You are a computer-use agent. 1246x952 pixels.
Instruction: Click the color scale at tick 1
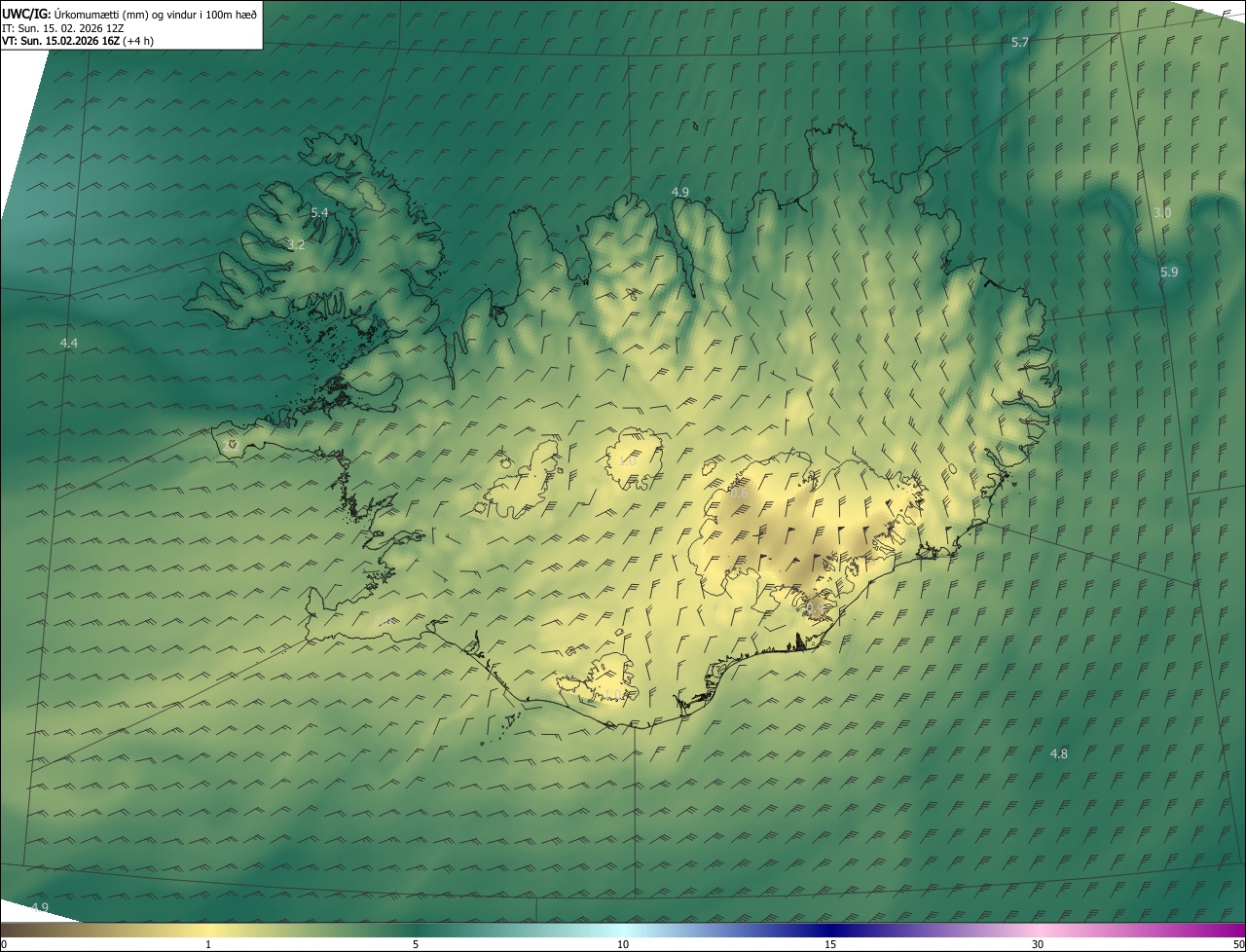pyautogui.click(x=208, y=944)
